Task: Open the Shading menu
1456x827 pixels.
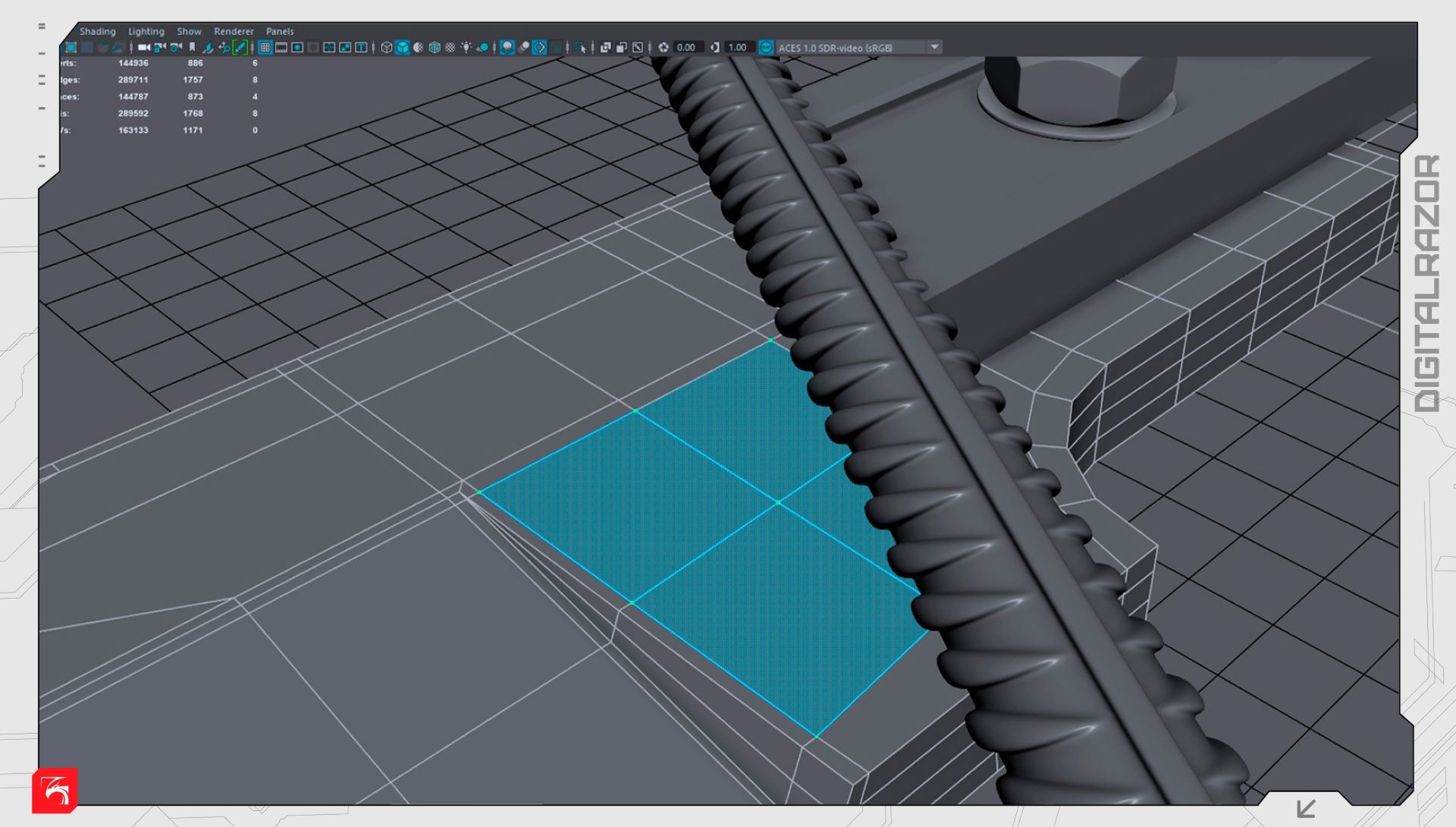Action: tap(97, 31)
